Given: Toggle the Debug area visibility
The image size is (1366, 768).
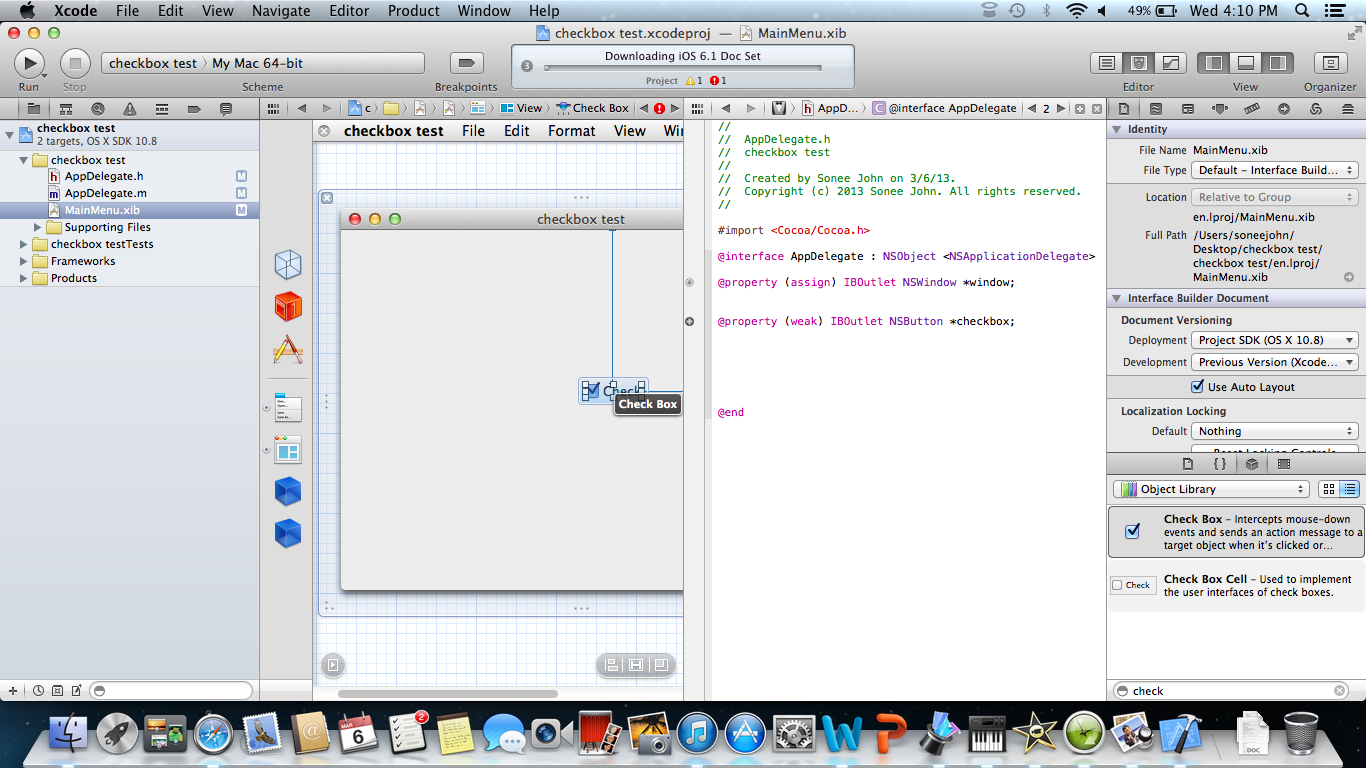Looking at the screenshot, I should click(1246, 63).
